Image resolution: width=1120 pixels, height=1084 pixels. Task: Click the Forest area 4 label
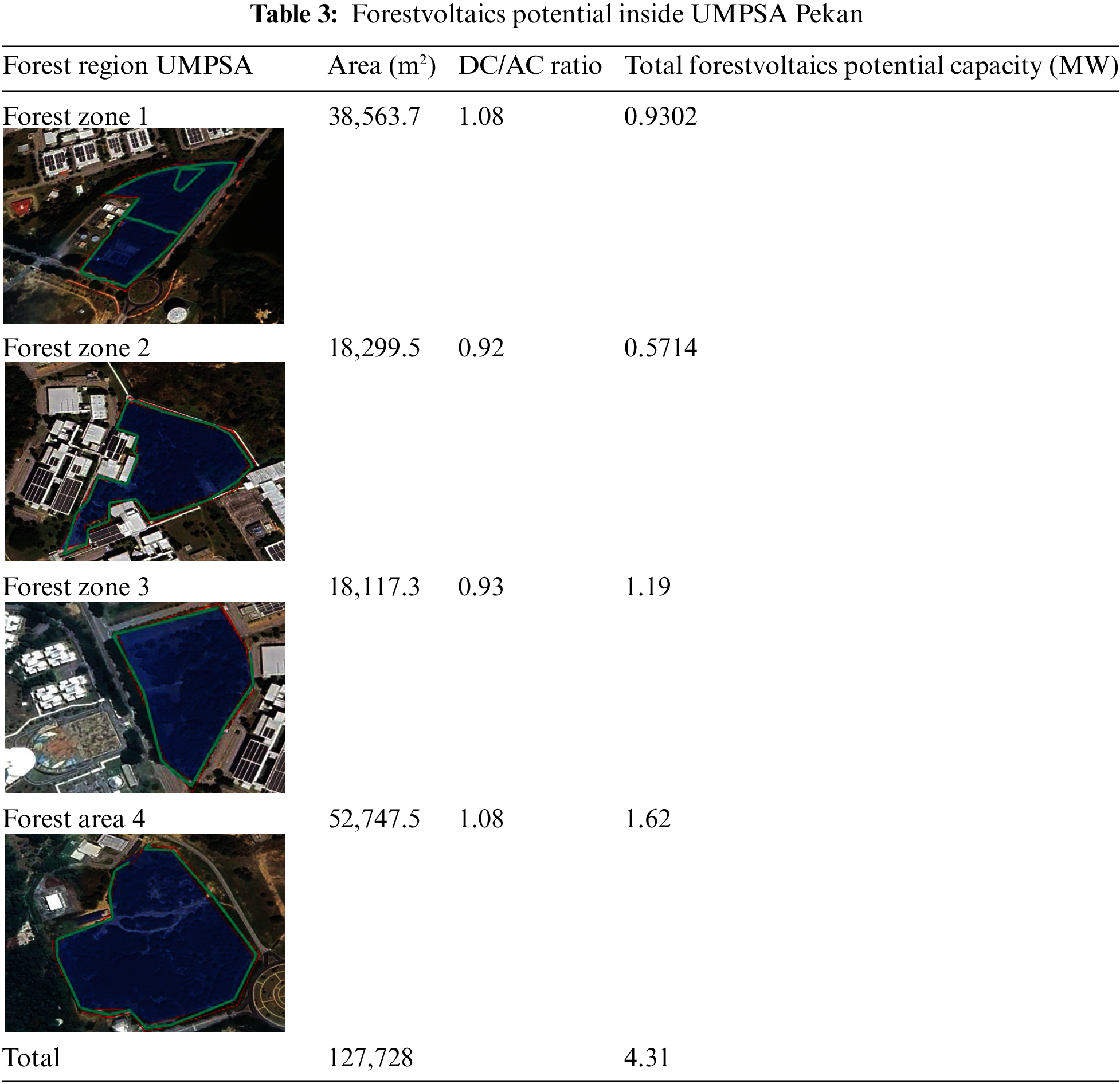click(x=74, y=819)
